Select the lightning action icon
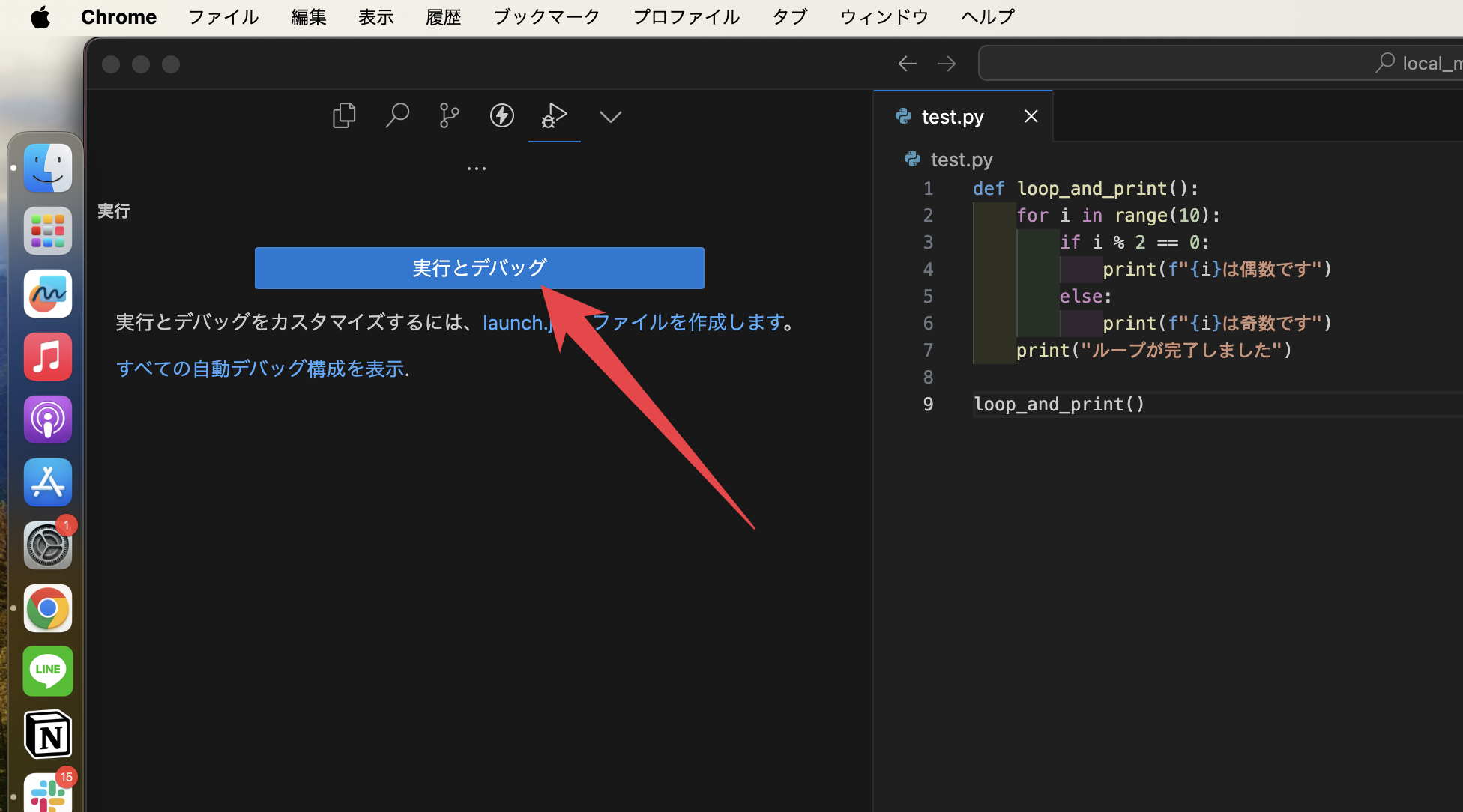 coord(501,115)
